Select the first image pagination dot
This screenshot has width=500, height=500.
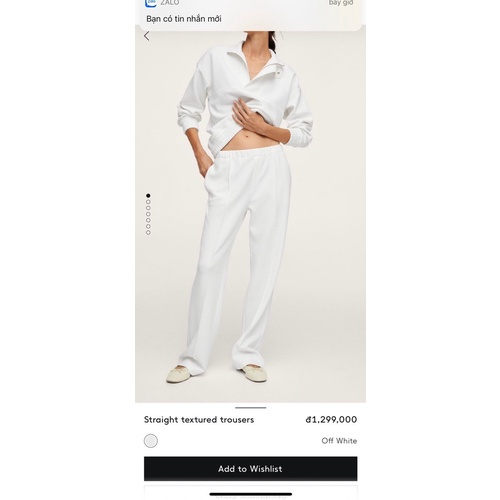click(148, 196)
